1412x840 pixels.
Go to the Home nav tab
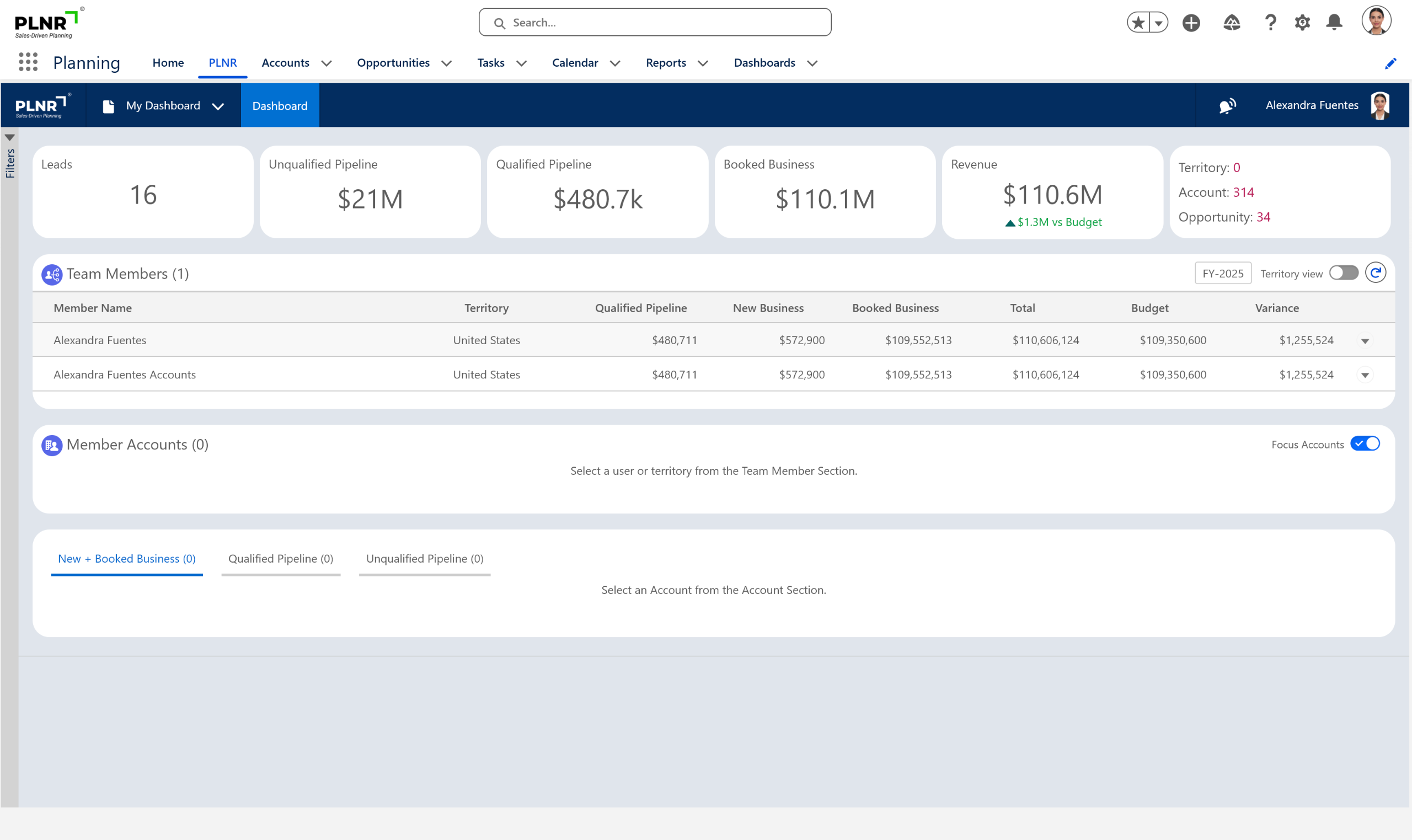[x=168, y=63]
